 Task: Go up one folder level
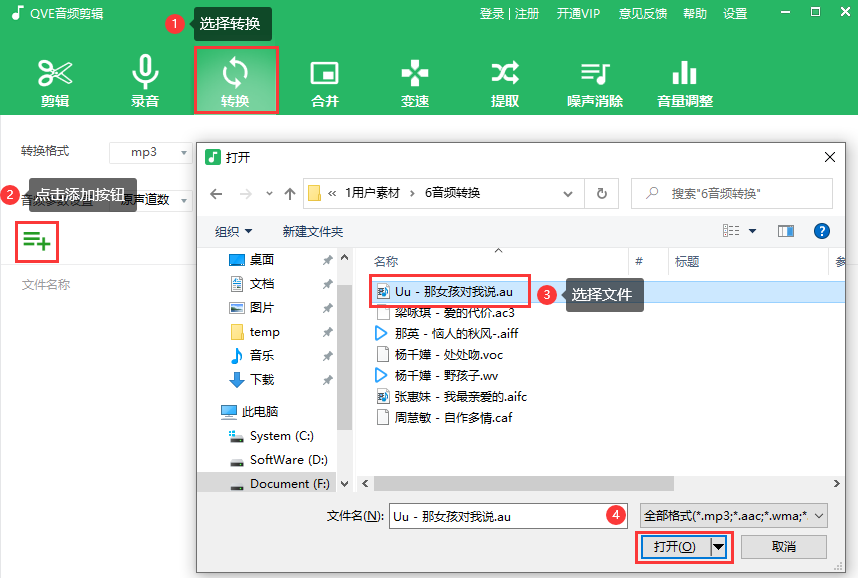(x=290, y=194)
